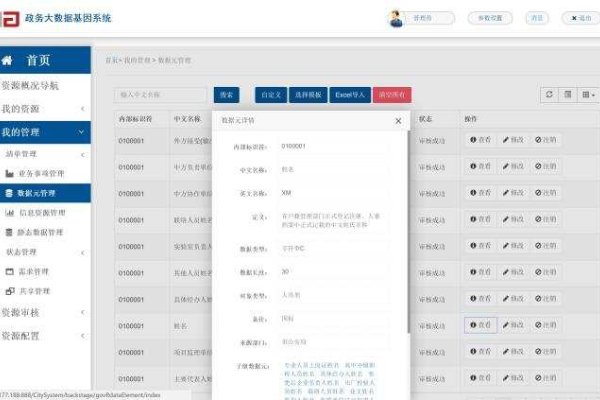
Task: Expand the 资源配置 sidebar section
Action: (45, 336)
